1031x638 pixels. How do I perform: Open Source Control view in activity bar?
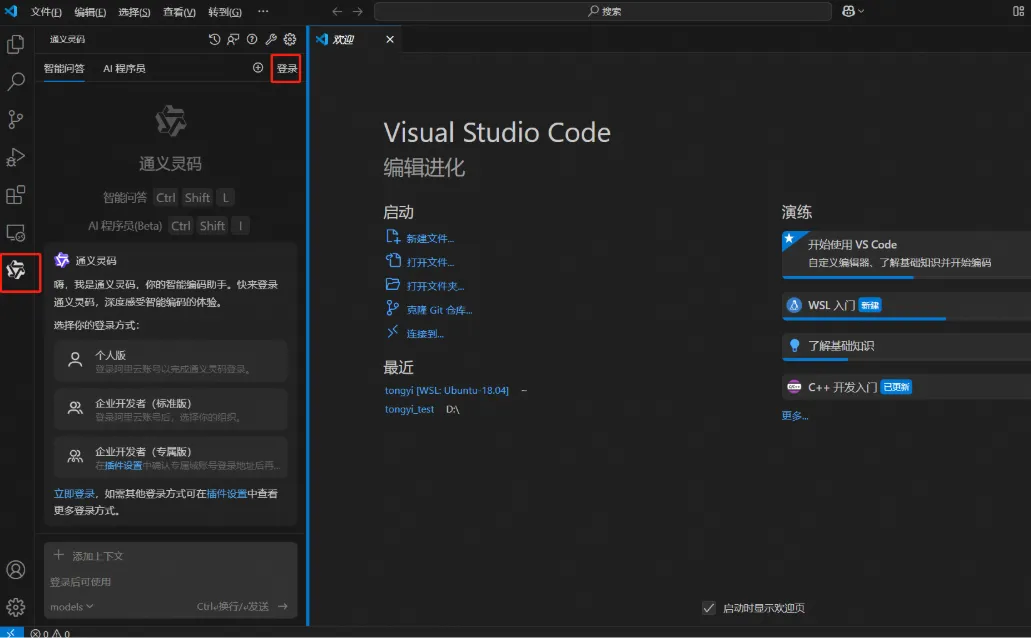click(15, 119)
